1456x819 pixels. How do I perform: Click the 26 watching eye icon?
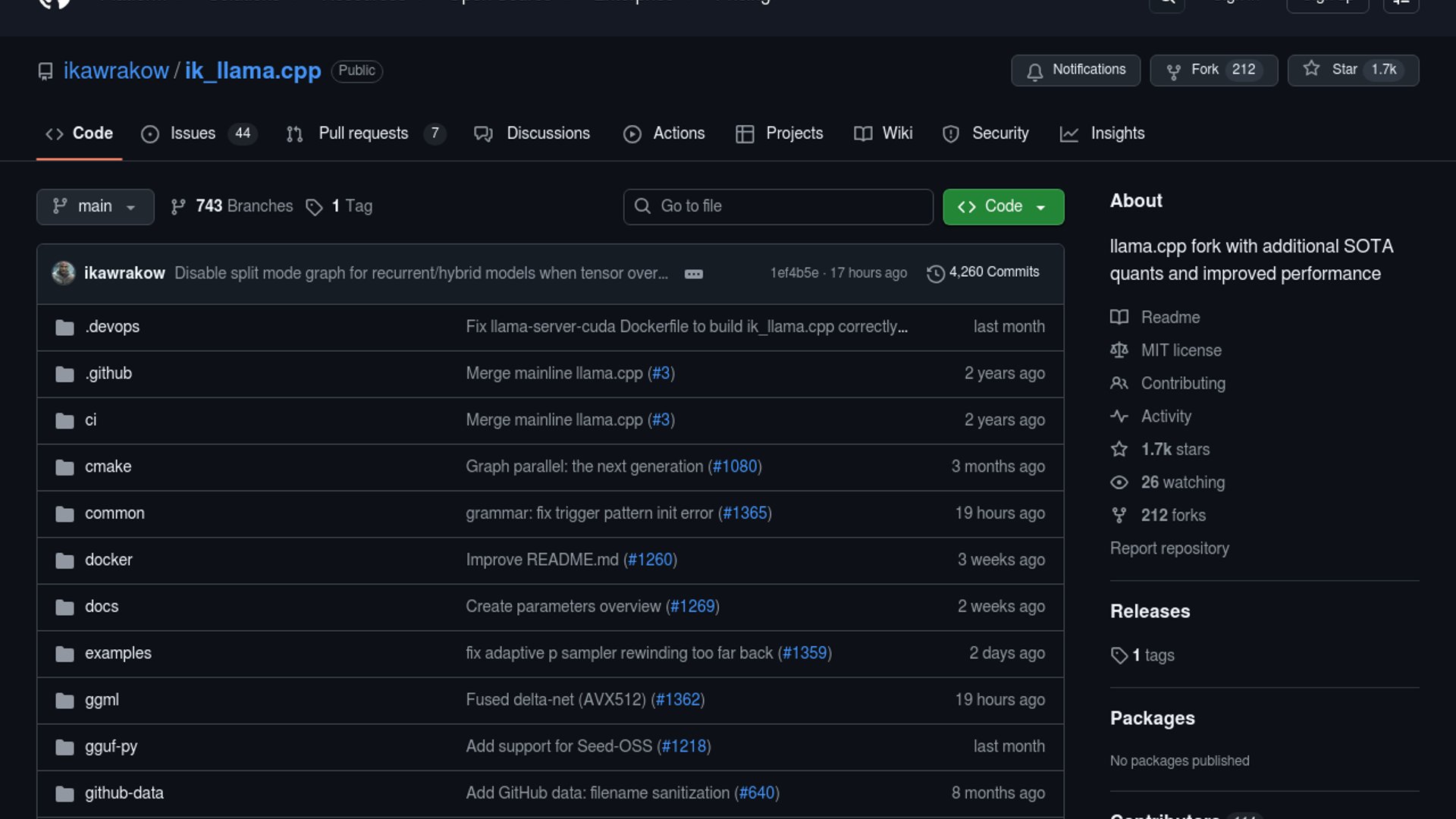pos(1119,482)
